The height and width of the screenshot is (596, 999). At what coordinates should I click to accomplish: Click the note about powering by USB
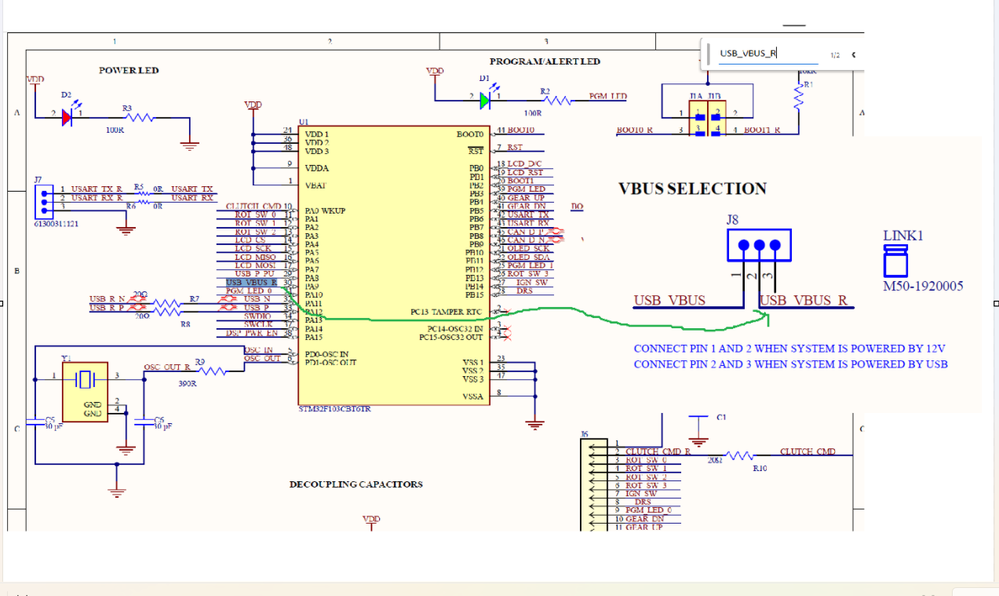(x=791, y=365)
